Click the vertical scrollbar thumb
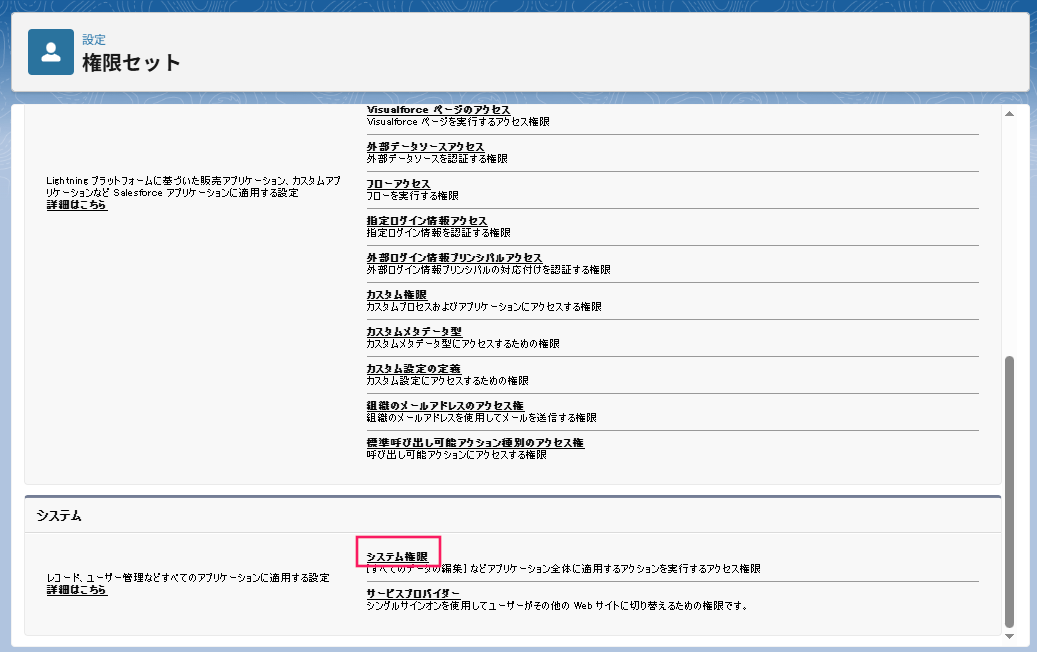The width and height of the screenshot is (1037, 652). tap(1009, 491)
